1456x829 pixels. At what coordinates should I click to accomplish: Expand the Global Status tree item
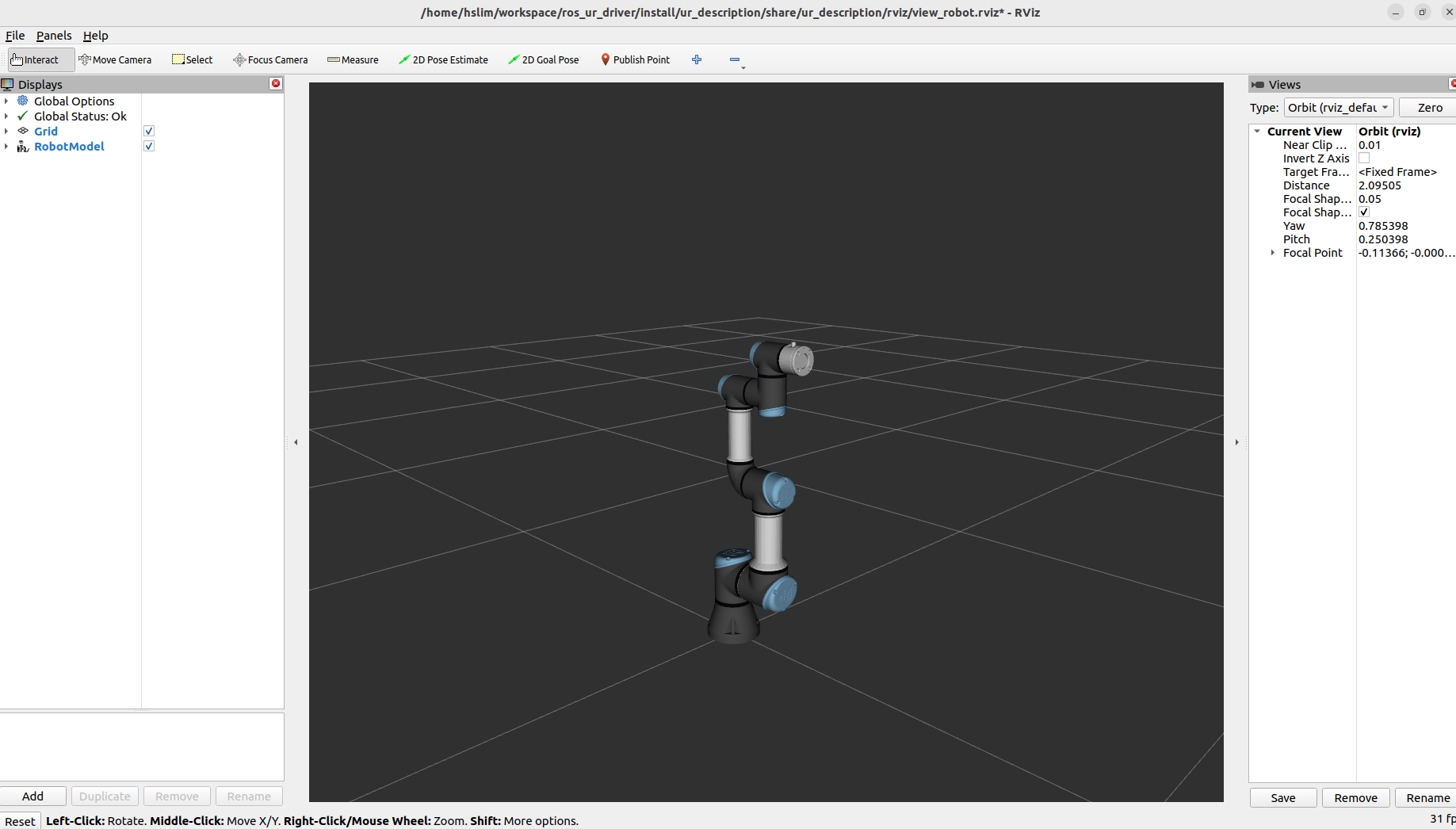(x=6, y=116)
